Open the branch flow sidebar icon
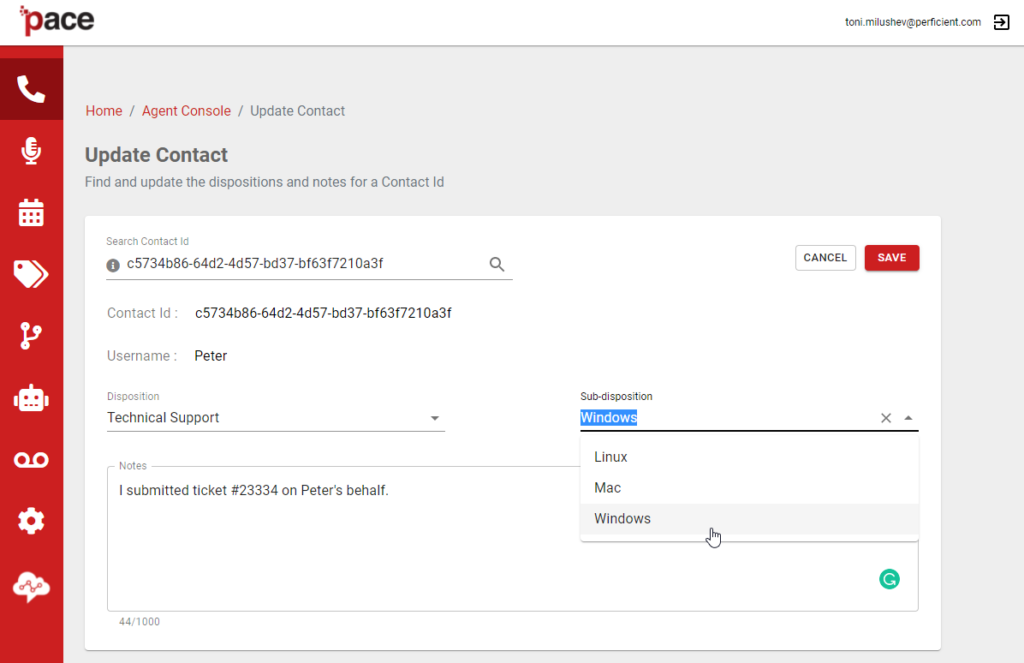1024x663 pixels. (31, 336)
